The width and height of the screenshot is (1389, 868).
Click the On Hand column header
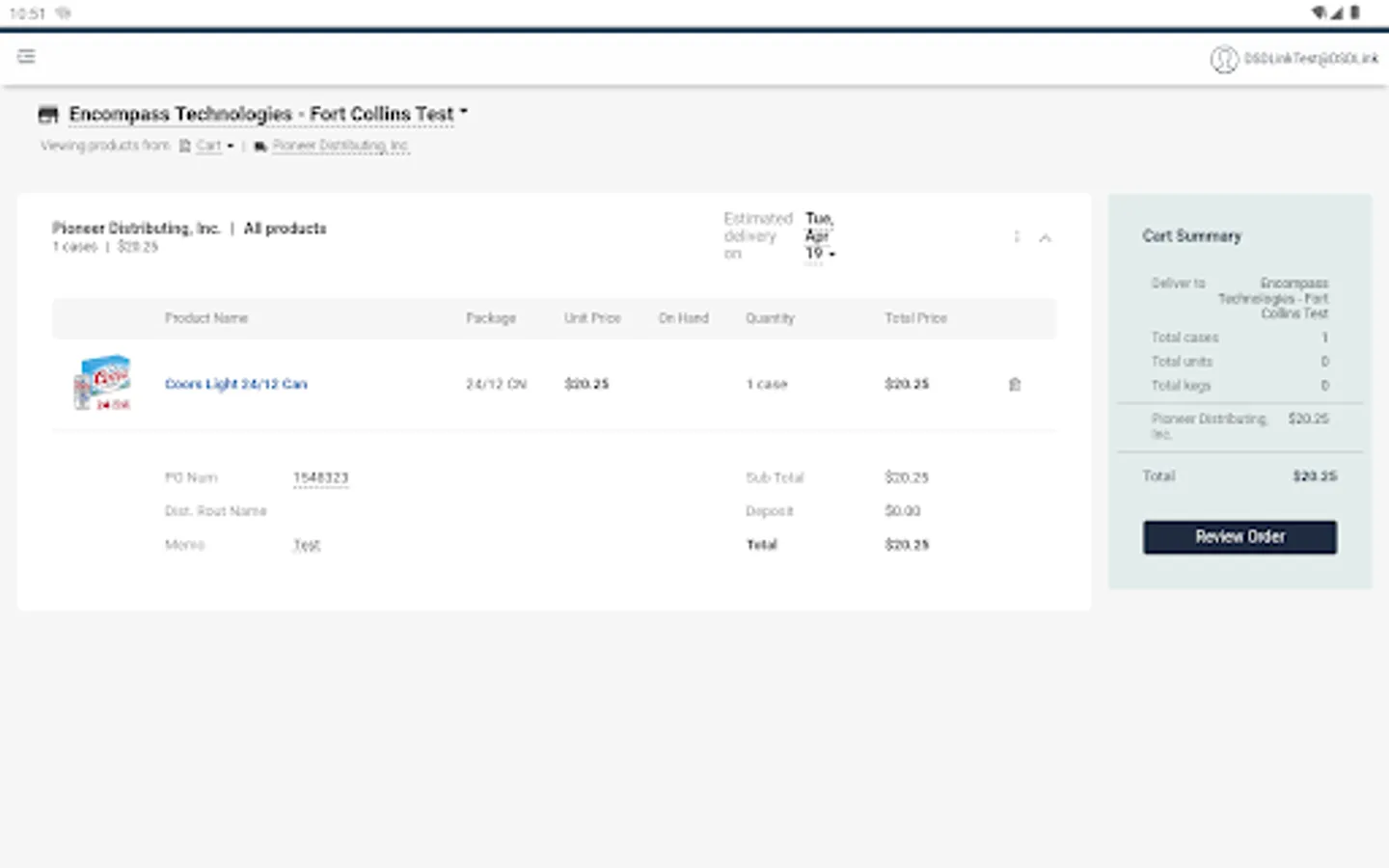(x=683, y=318)
